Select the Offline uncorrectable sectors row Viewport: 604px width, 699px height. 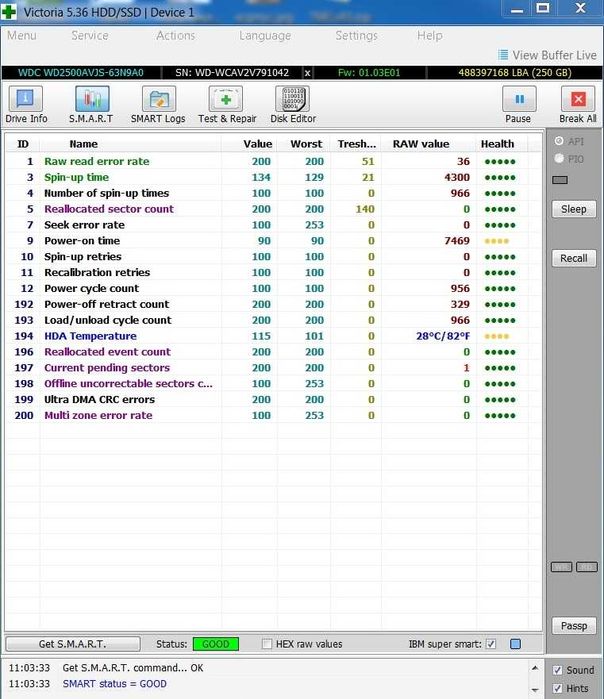point(274,384)
